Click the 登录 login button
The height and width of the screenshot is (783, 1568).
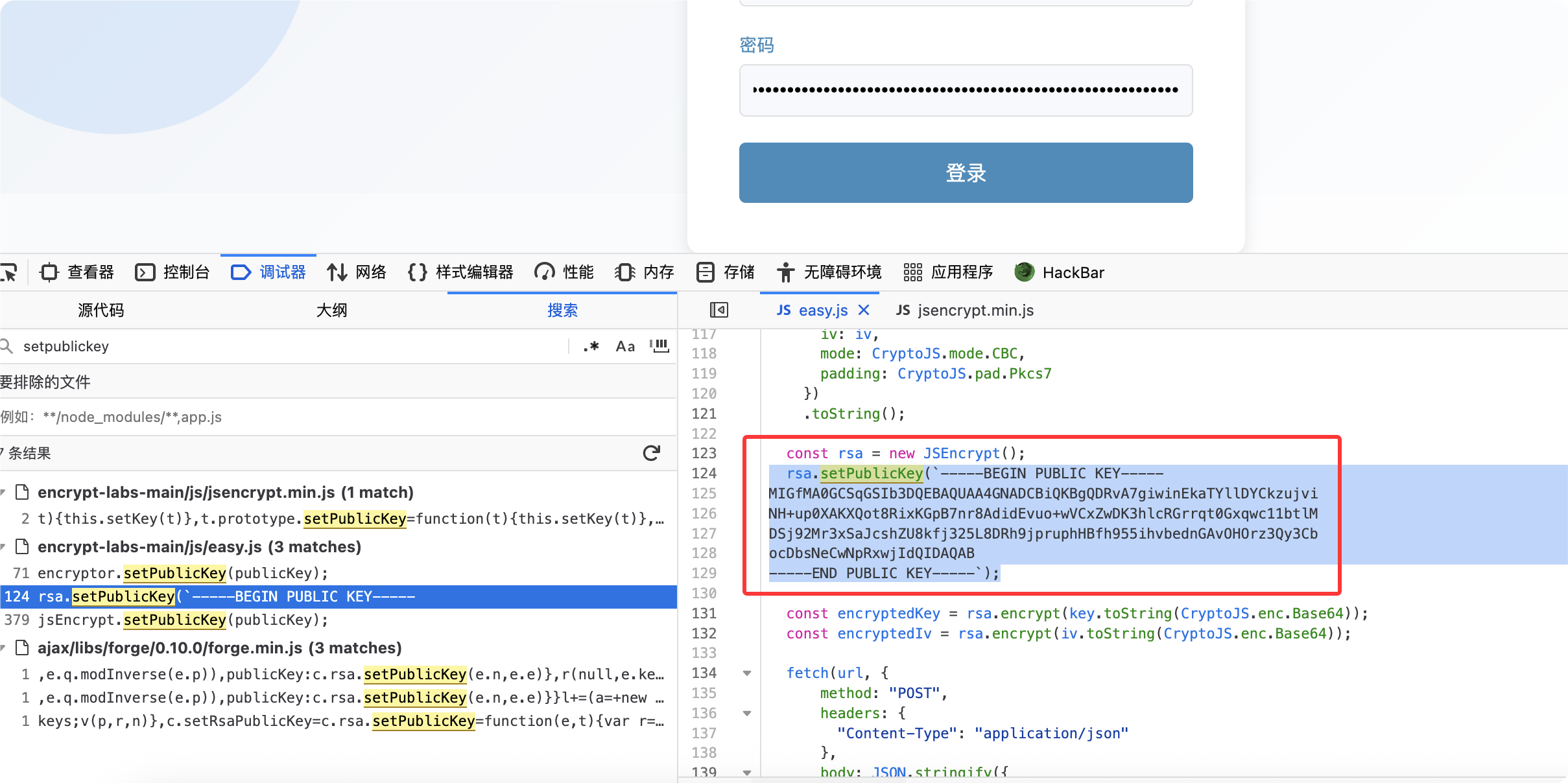(x=966, y=172)
